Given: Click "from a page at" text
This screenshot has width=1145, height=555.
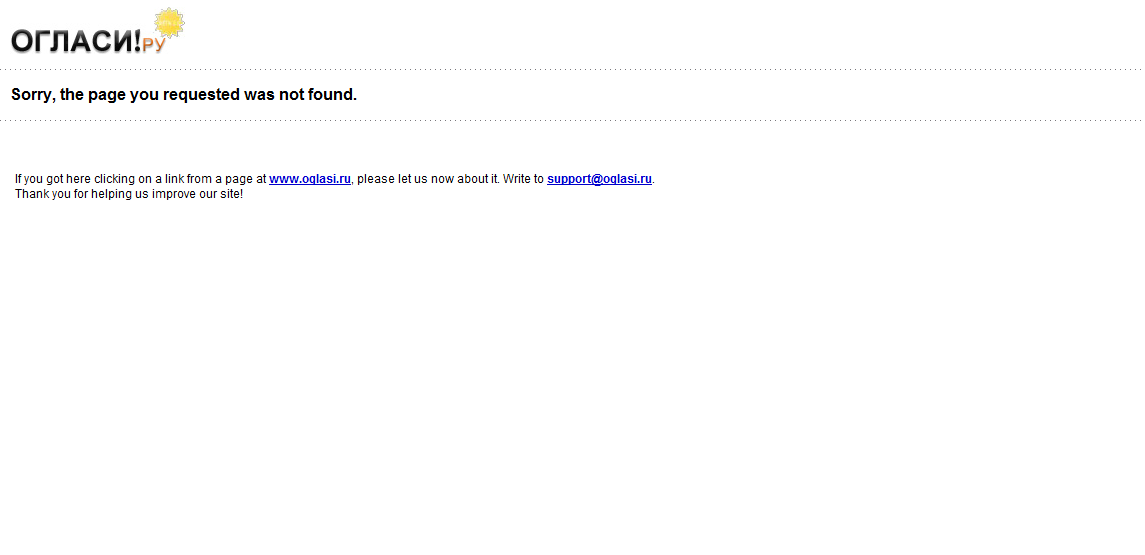Looking at the screenshot, I should [x=226, y=179].
